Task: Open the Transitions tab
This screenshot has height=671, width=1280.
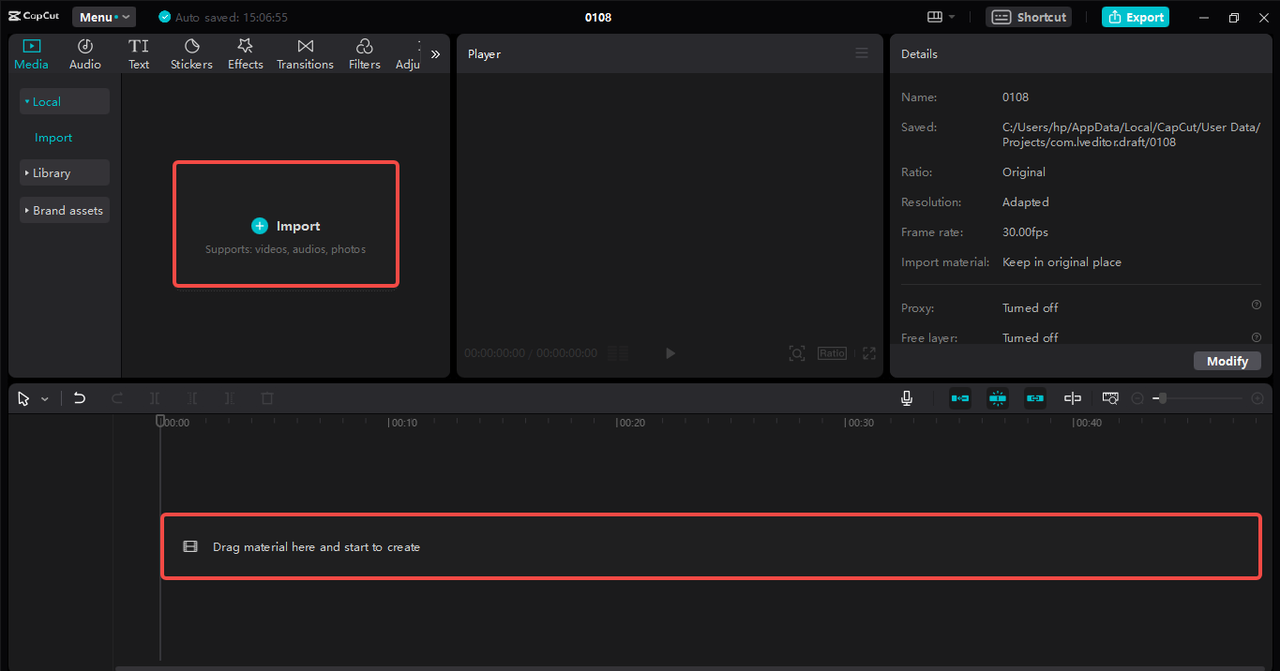Action: click(305, 54)
